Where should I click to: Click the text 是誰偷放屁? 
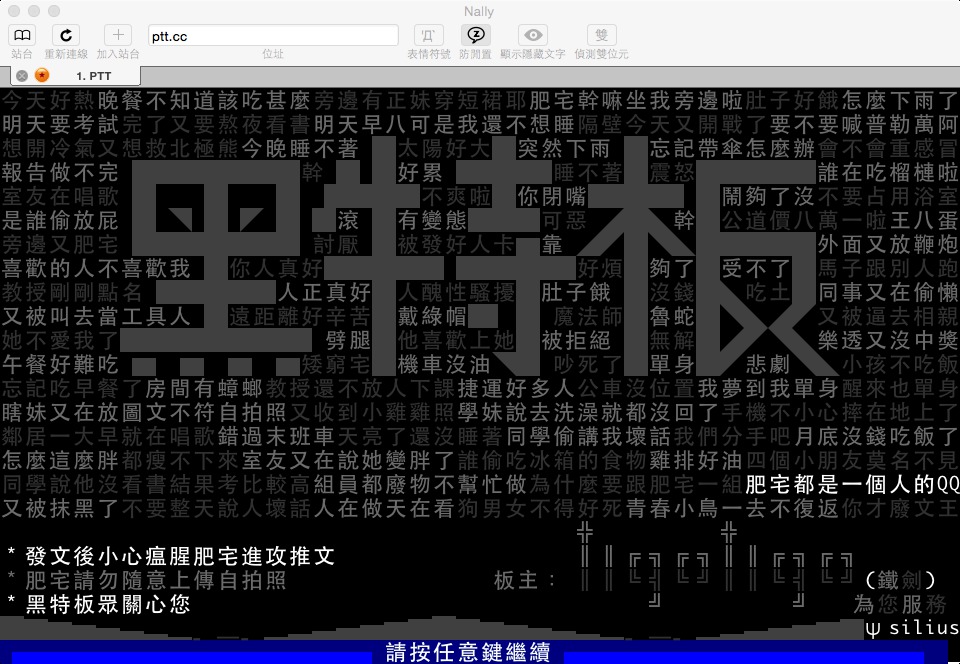coord(60,221)
